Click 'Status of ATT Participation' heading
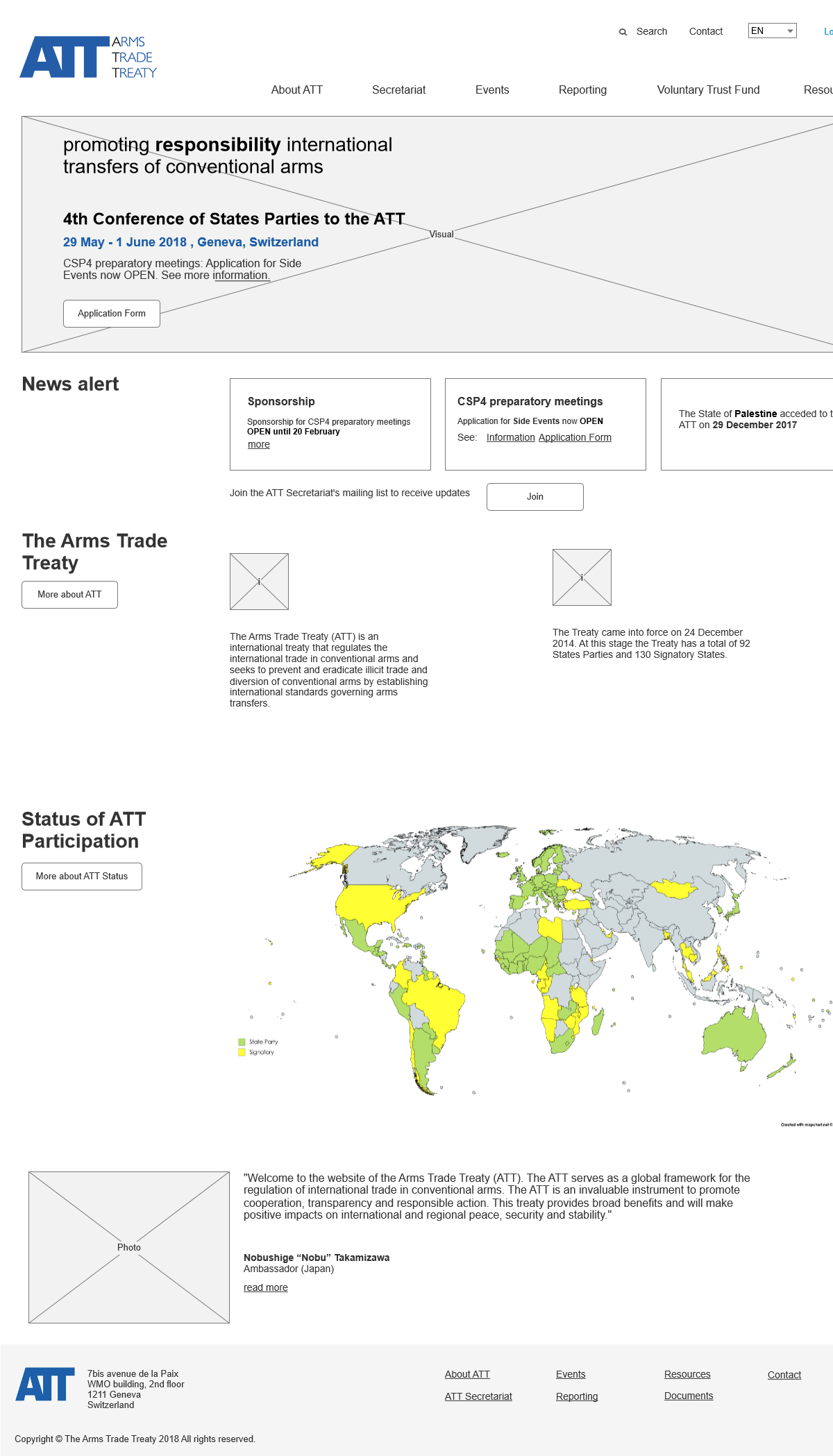 click(84, 830)
